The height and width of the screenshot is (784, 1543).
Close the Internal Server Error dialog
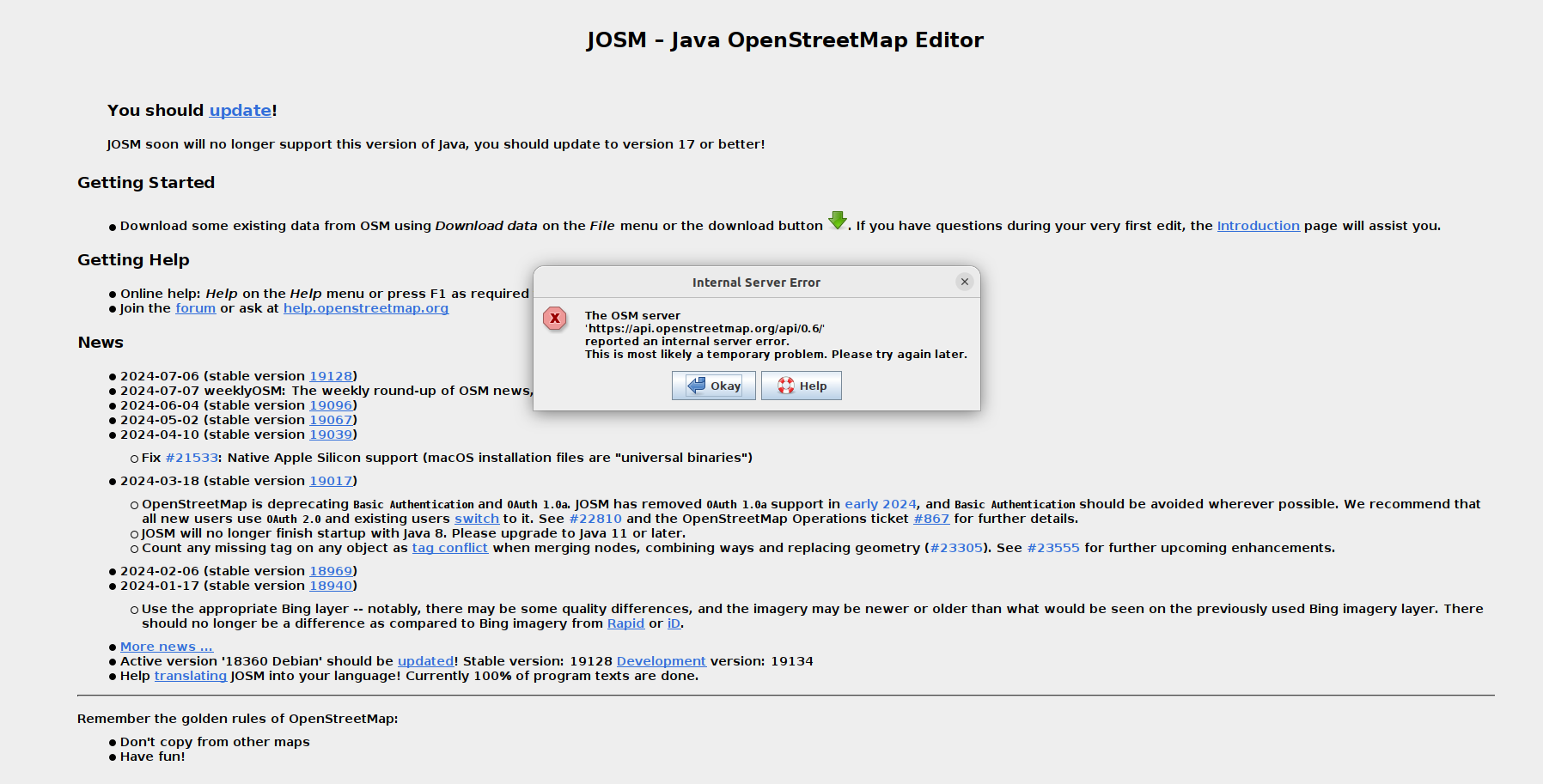(x=965, y=282)
